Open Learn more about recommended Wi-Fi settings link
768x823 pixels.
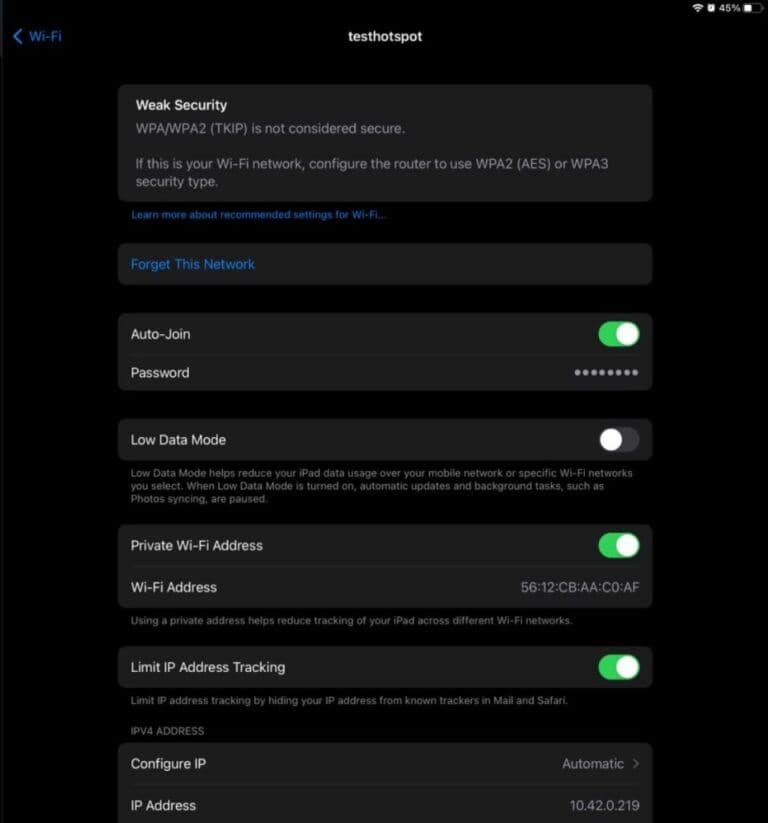click(x=258, y=215)
